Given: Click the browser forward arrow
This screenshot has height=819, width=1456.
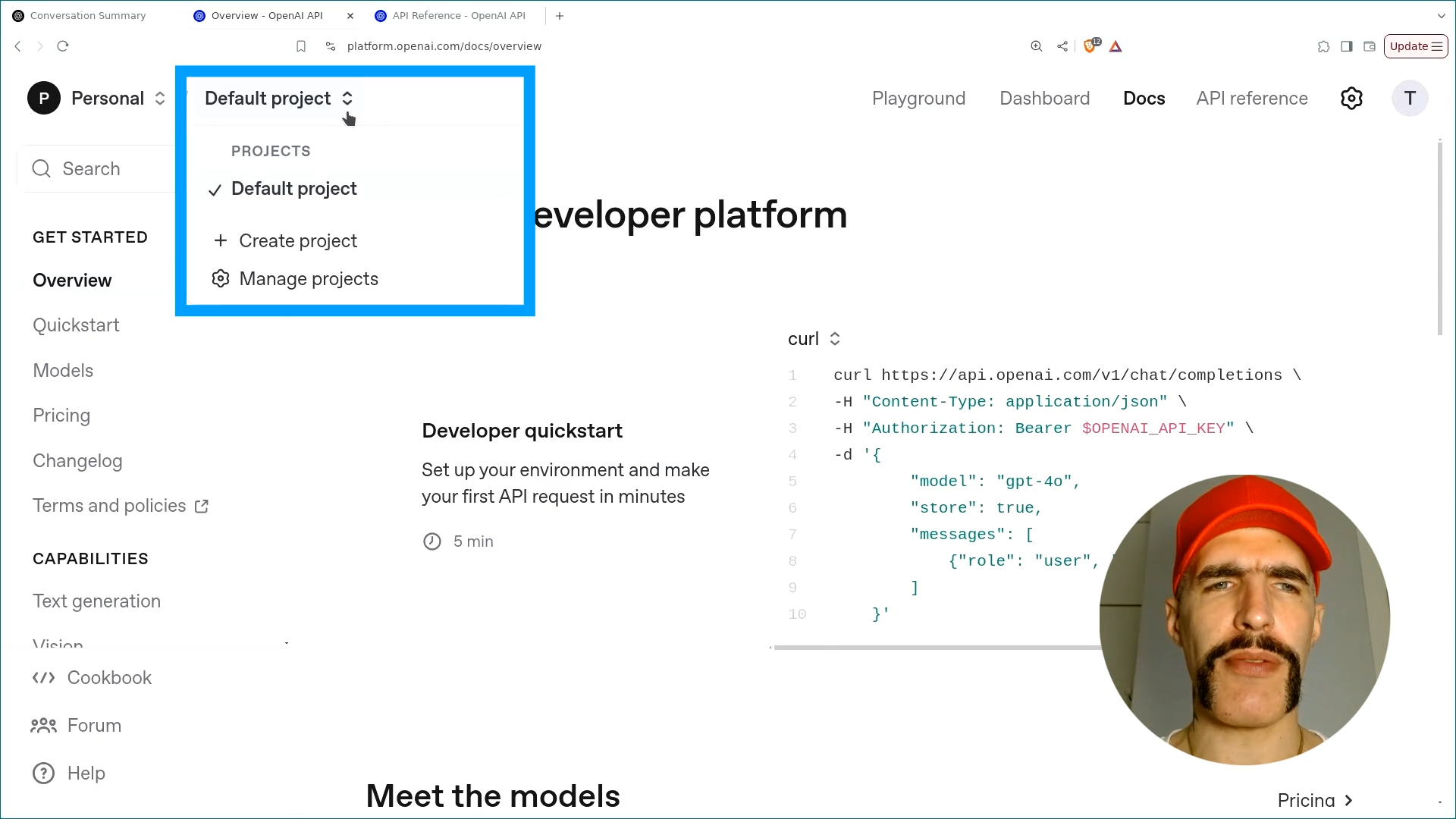Looking at the screenshot, I should [x=40, y=46].
